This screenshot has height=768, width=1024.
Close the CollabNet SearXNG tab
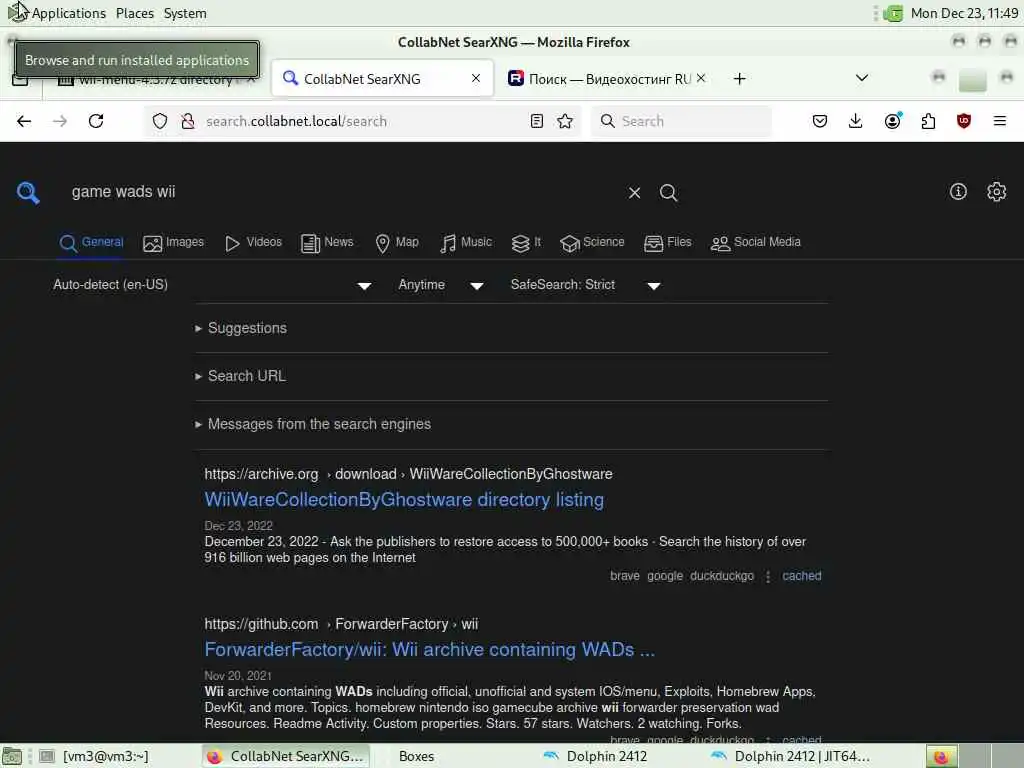tap(476, 78)
